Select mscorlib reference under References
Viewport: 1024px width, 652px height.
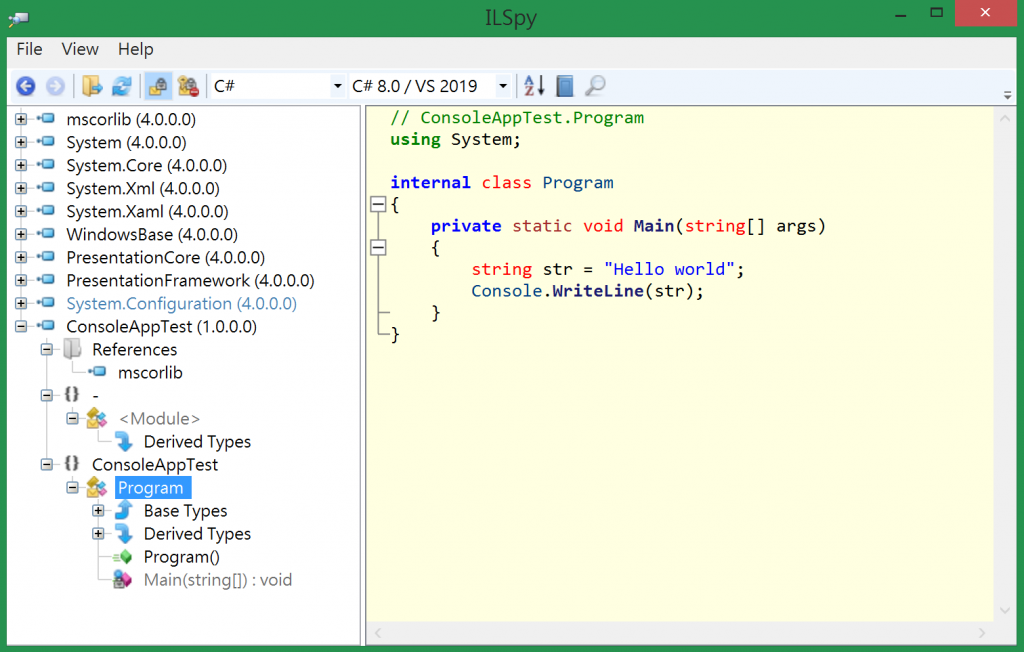pyautogui.click(x=150, y=372)
